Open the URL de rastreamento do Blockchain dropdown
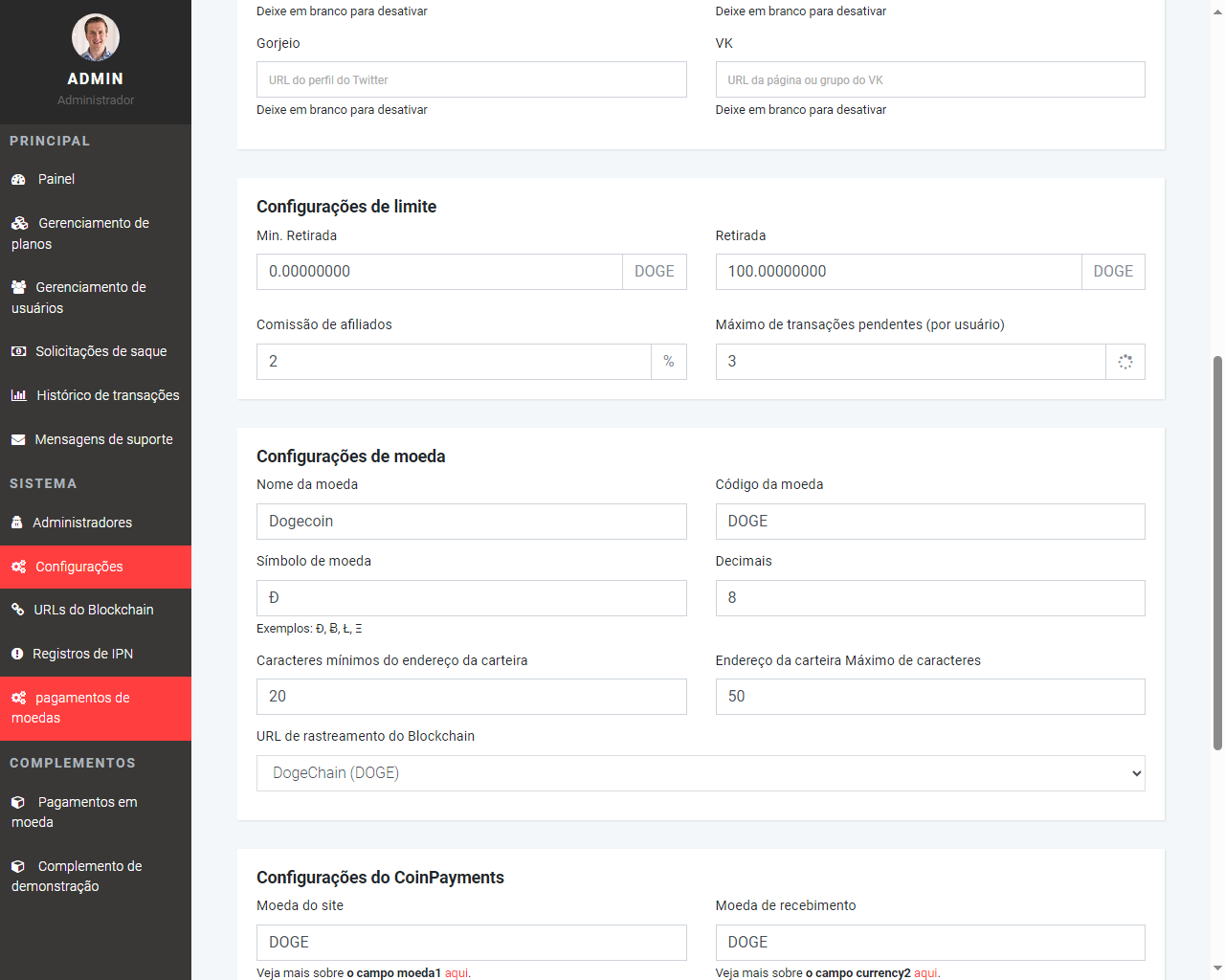Screen dimensions: 1225x980 (701, 773)
